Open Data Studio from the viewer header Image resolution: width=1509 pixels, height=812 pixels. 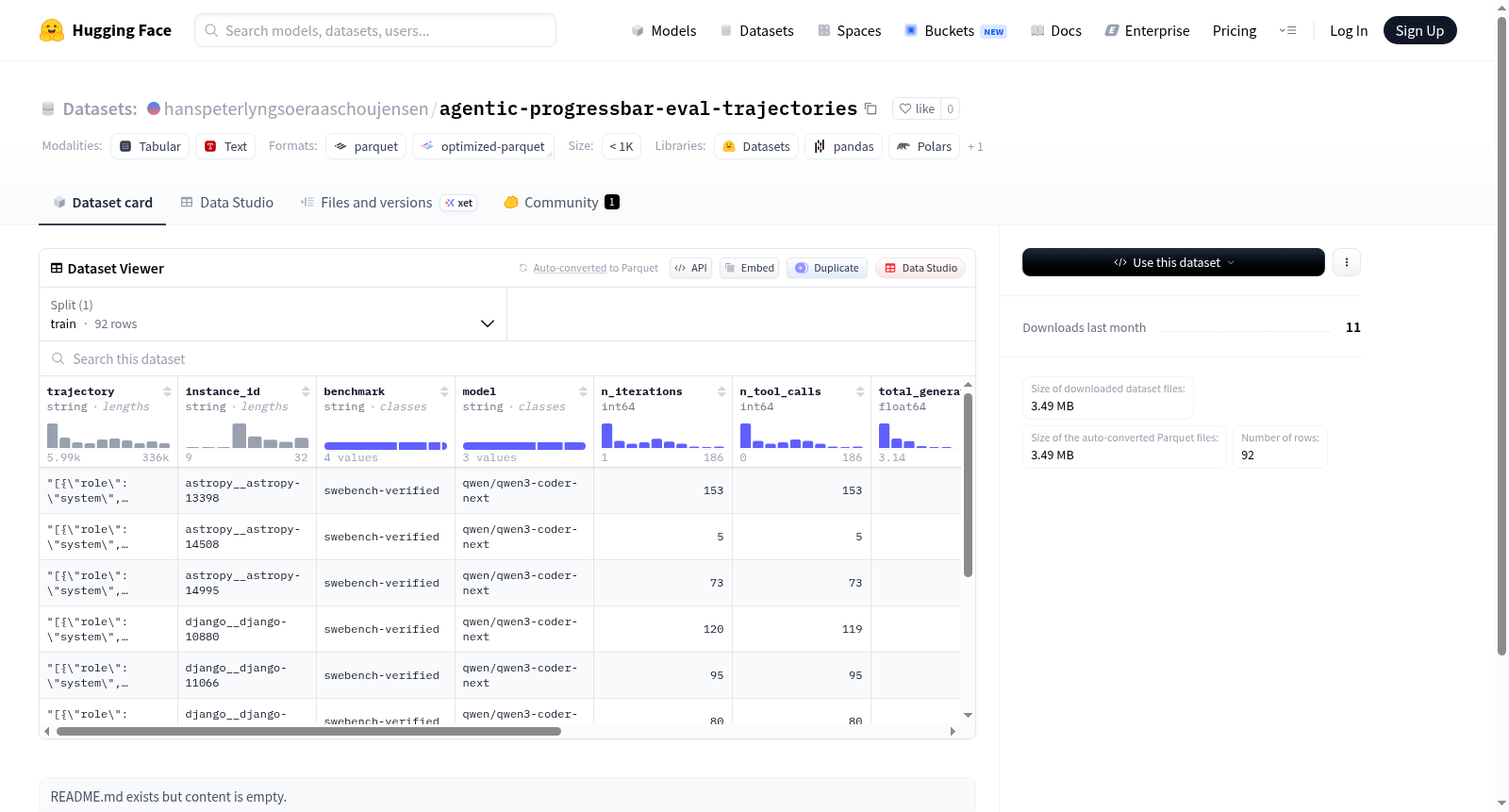pyautogui.click(x=920, y=268)
